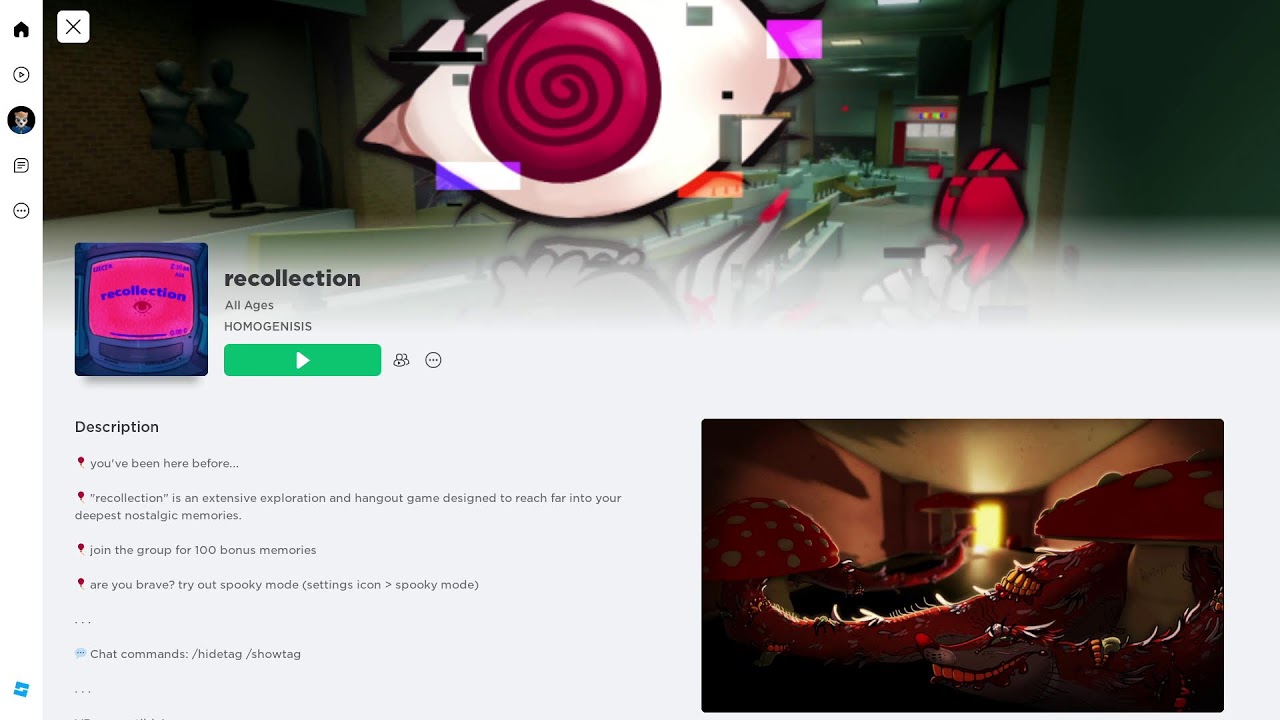Open the HOMOGENISIS creator link
This screenshot has width=1280, height=720.
[268, 327]
